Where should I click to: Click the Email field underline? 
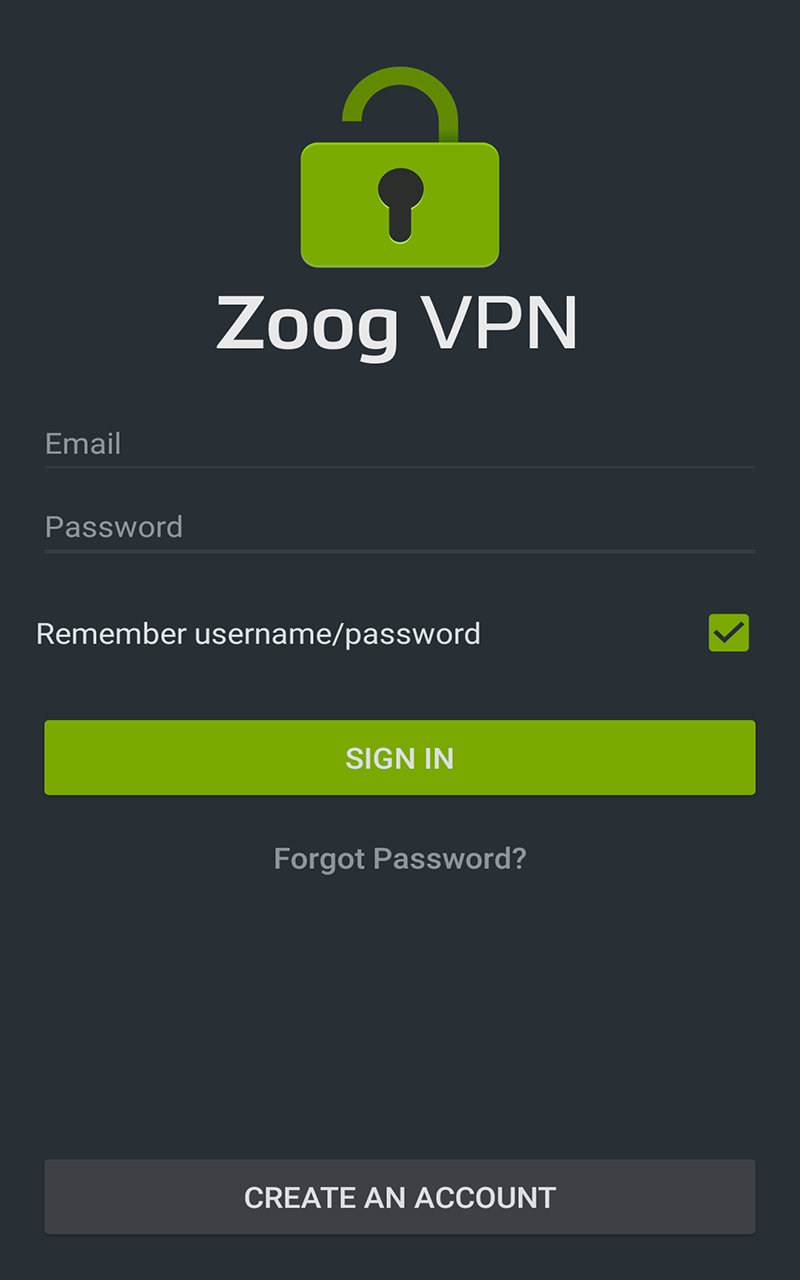point(400,465)
